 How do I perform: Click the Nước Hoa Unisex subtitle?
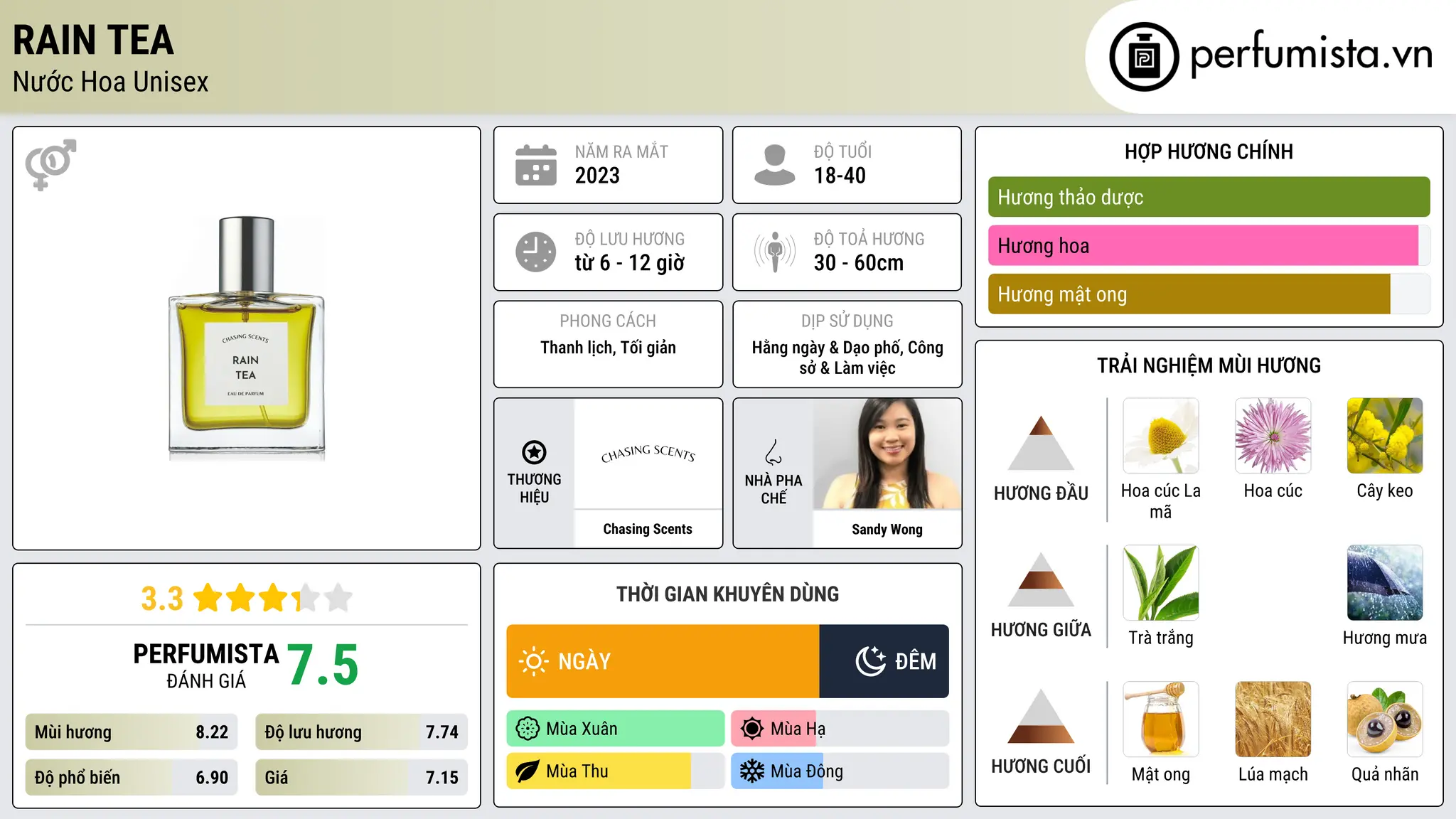click(x=110, y=82)
